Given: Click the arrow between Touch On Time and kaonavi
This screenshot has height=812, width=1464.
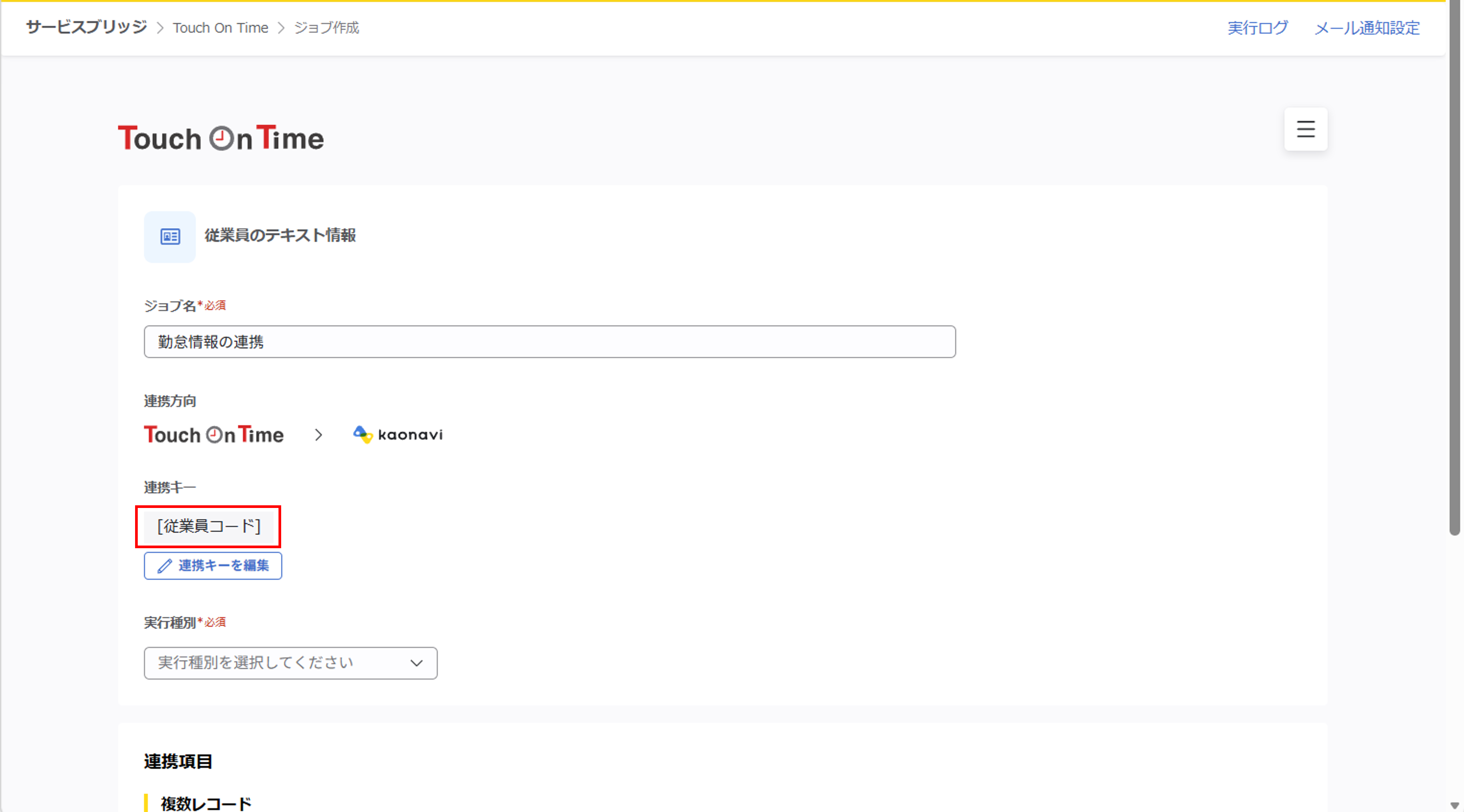Looking at the screenshot, I should click(x=318, y=435).
